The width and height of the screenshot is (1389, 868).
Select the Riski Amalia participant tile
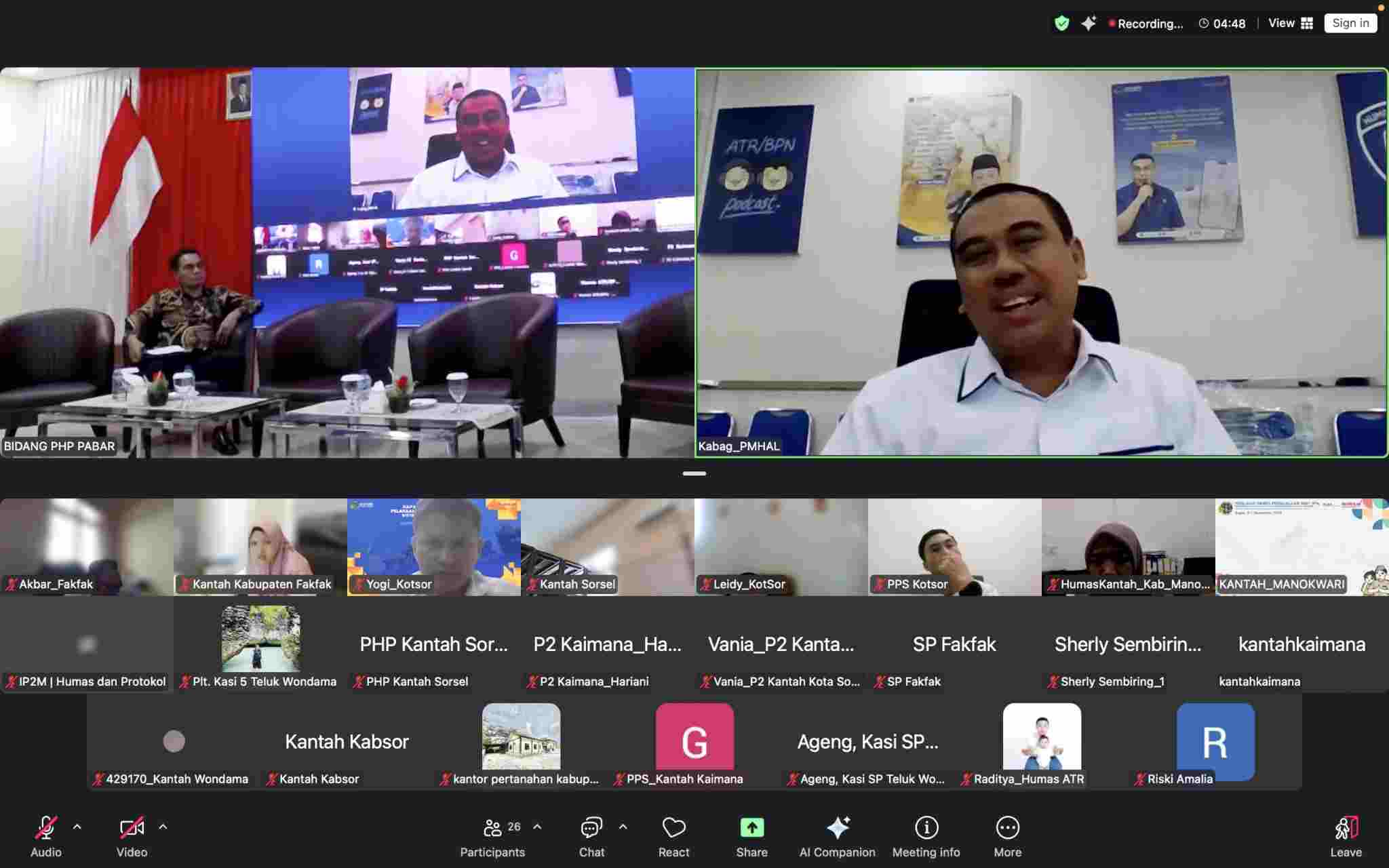(x=1215, y=743)
